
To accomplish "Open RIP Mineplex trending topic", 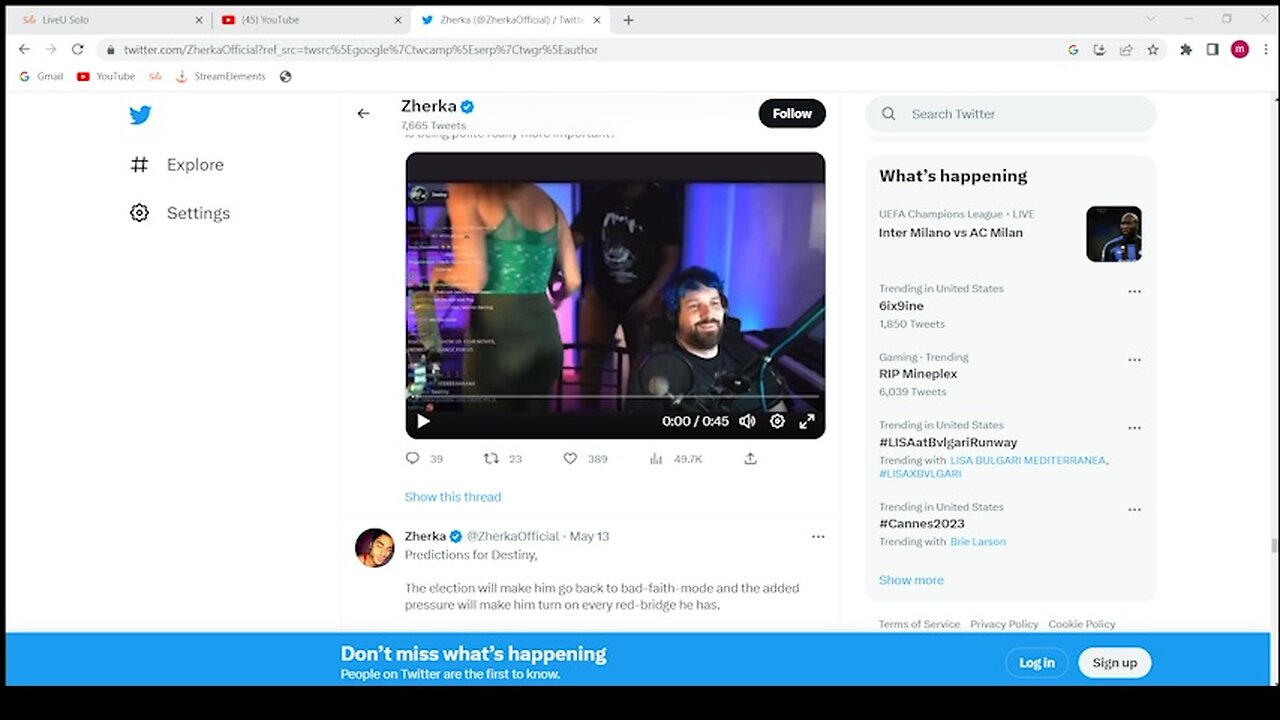I will pos(918,374).
